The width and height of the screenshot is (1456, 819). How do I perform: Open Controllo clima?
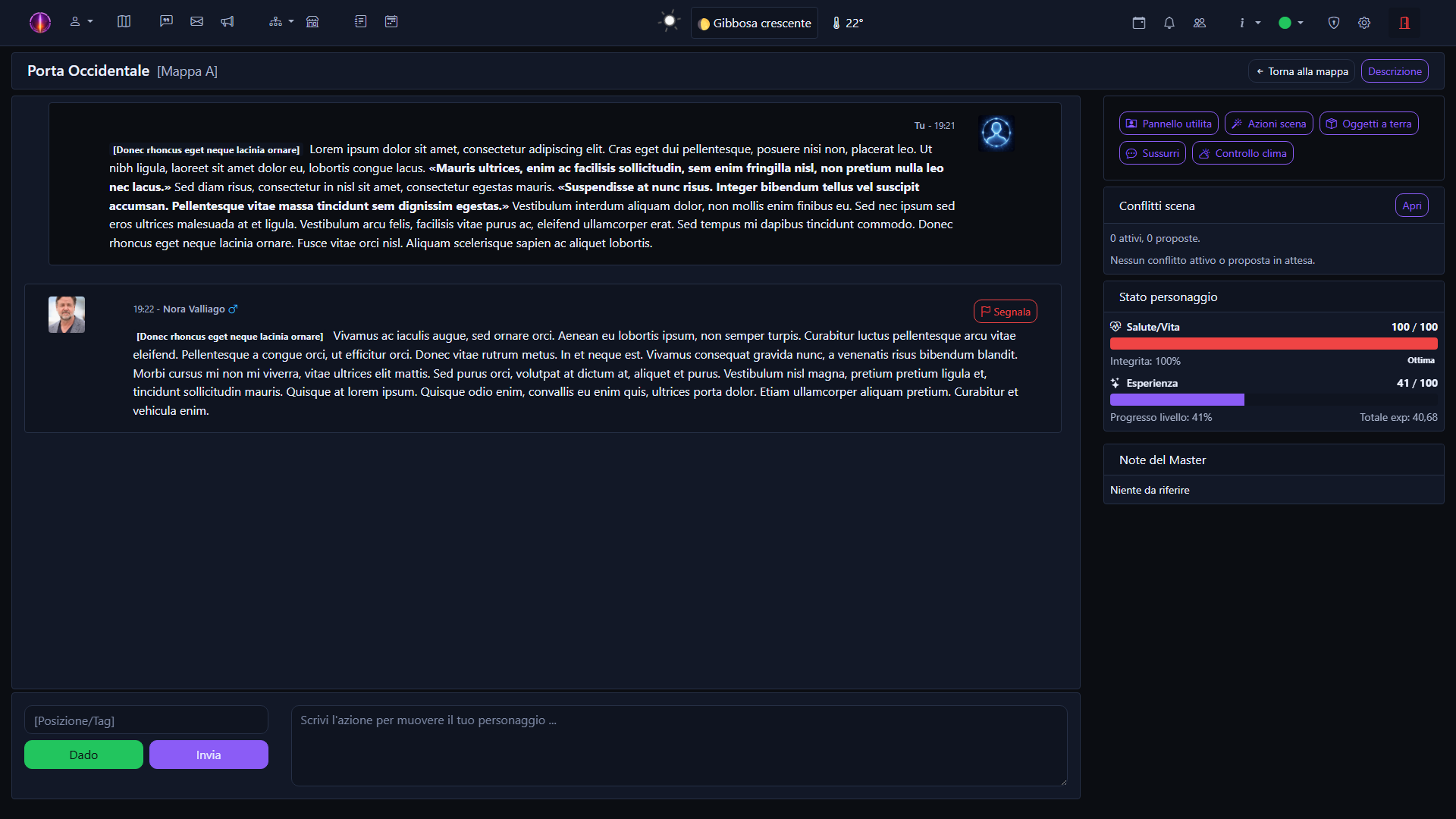1242,153
